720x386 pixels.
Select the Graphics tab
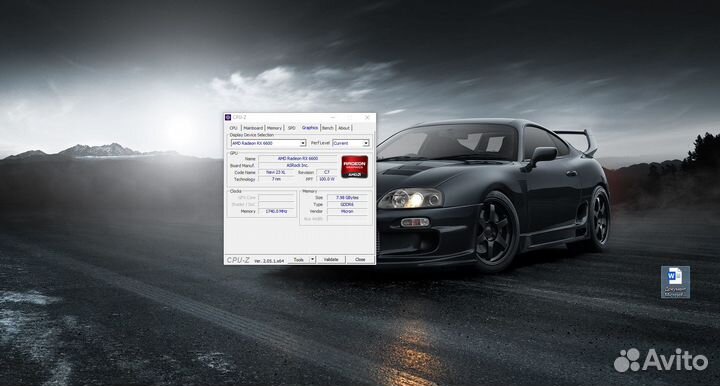point(309,128)
